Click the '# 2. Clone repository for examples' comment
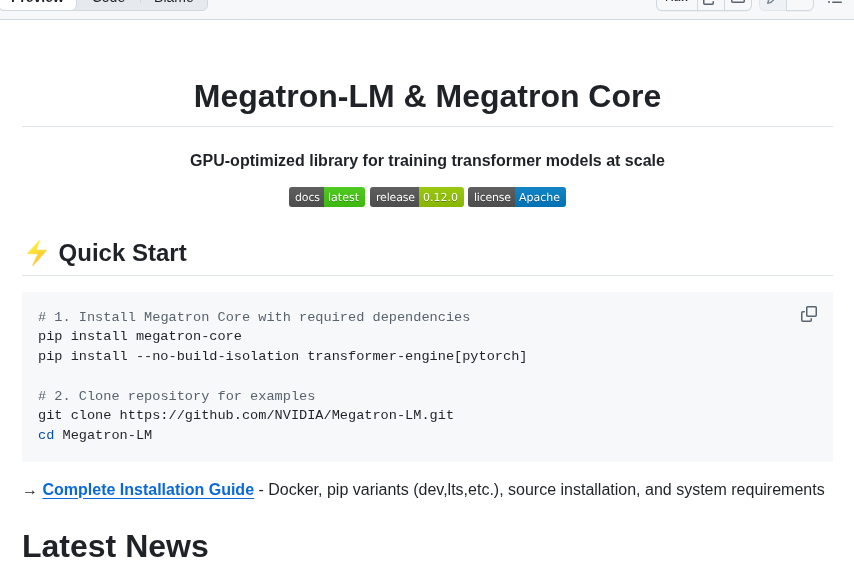The image size is (854, 567). tap(176, 396)
